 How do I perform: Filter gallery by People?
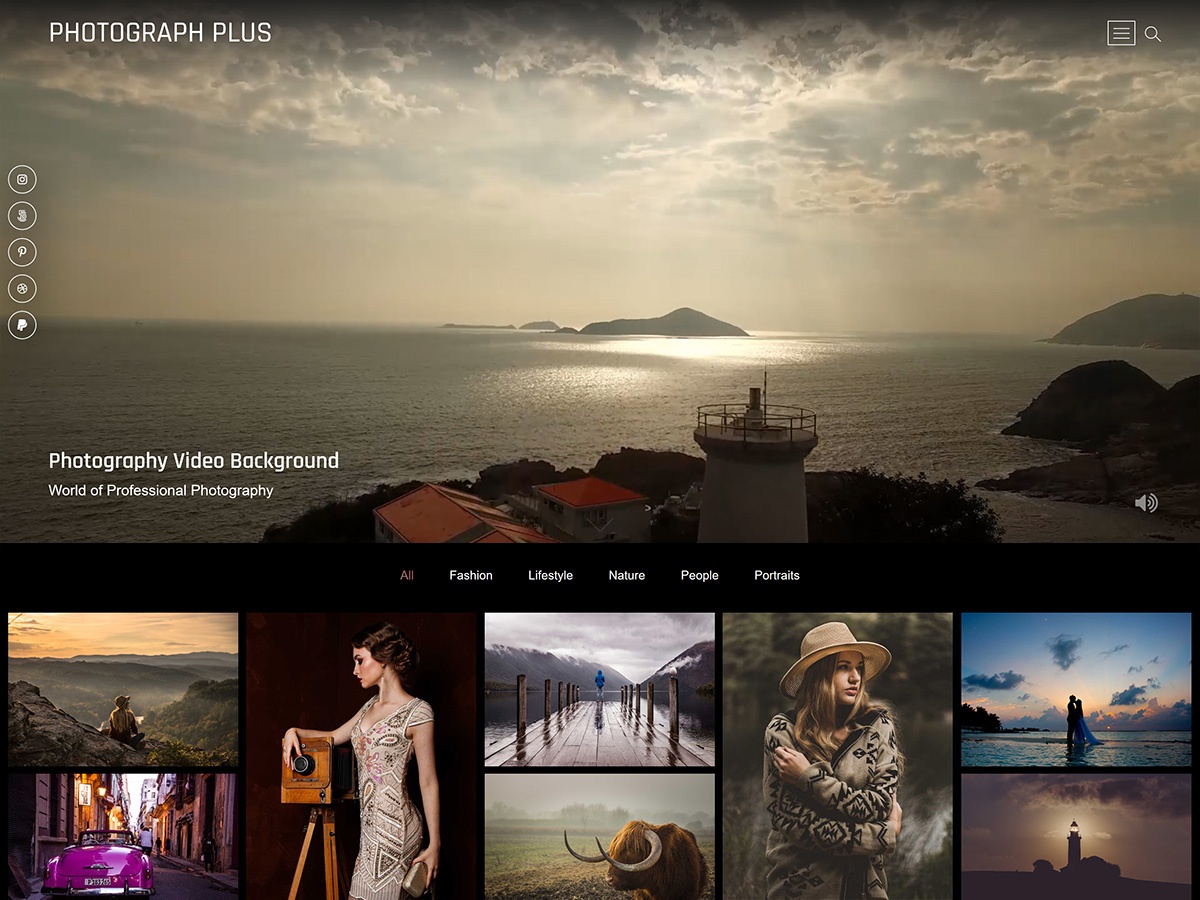(x=700, y=576)
